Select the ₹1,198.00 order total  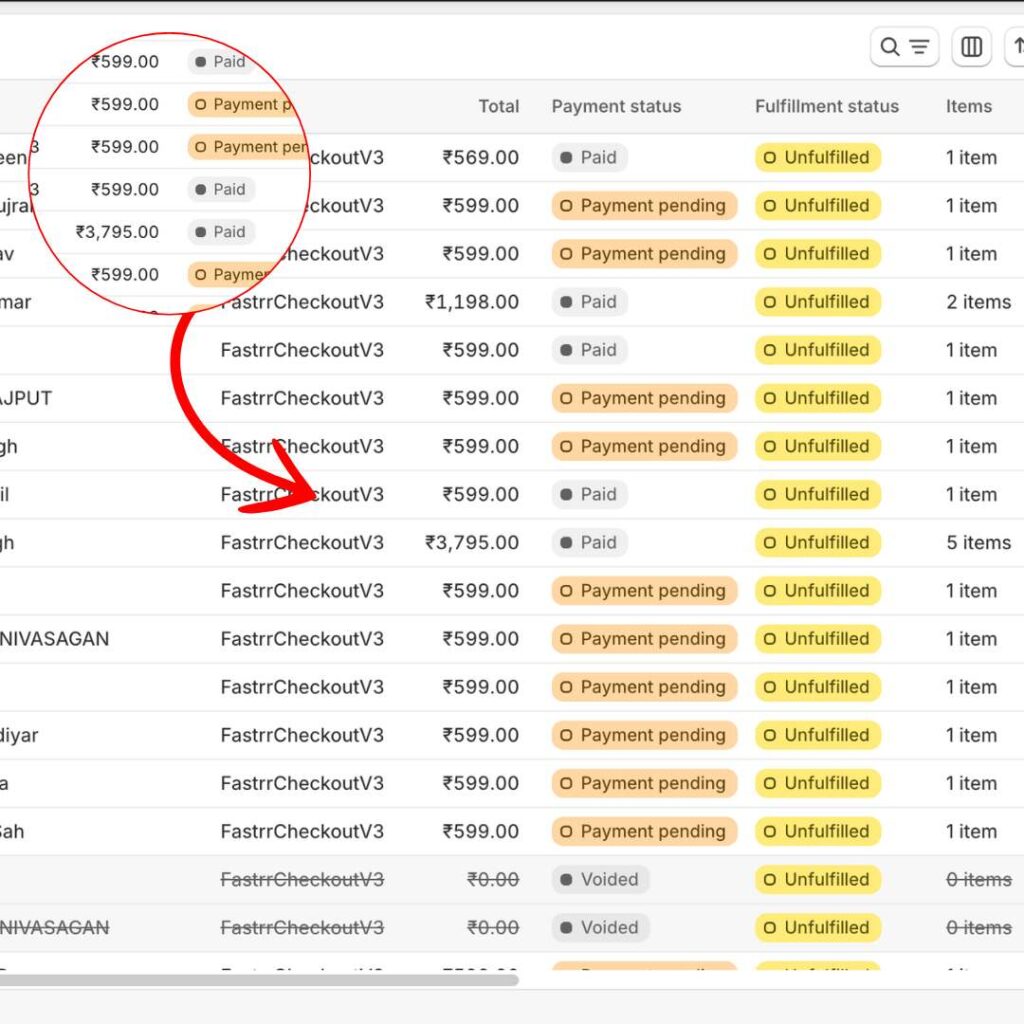tap(471, 302)
